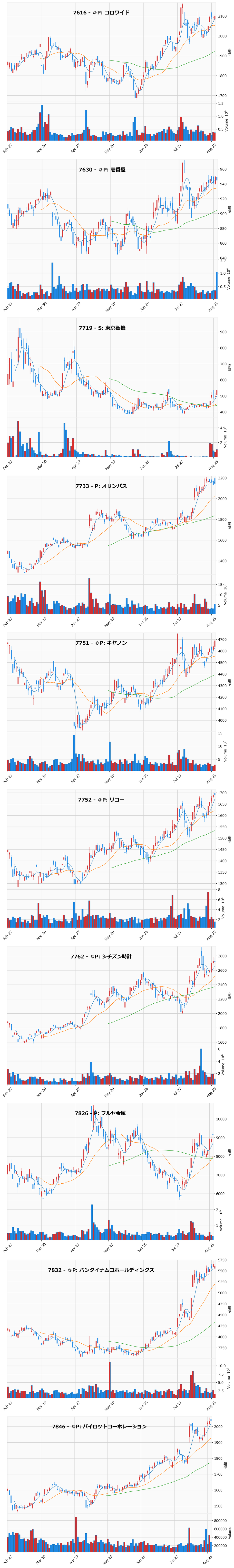
Task: Click the 900 price label on 7719 chart
Action: tap(223, 332)
